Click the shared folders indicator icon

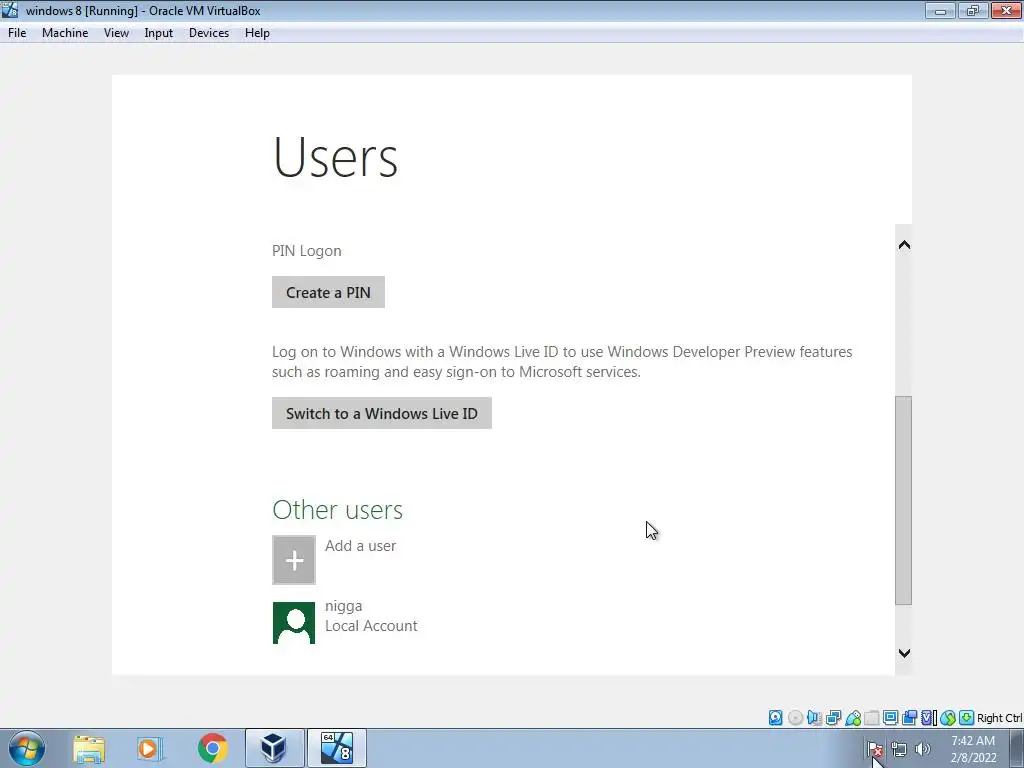pyautogui.click(x=872, y=718)
